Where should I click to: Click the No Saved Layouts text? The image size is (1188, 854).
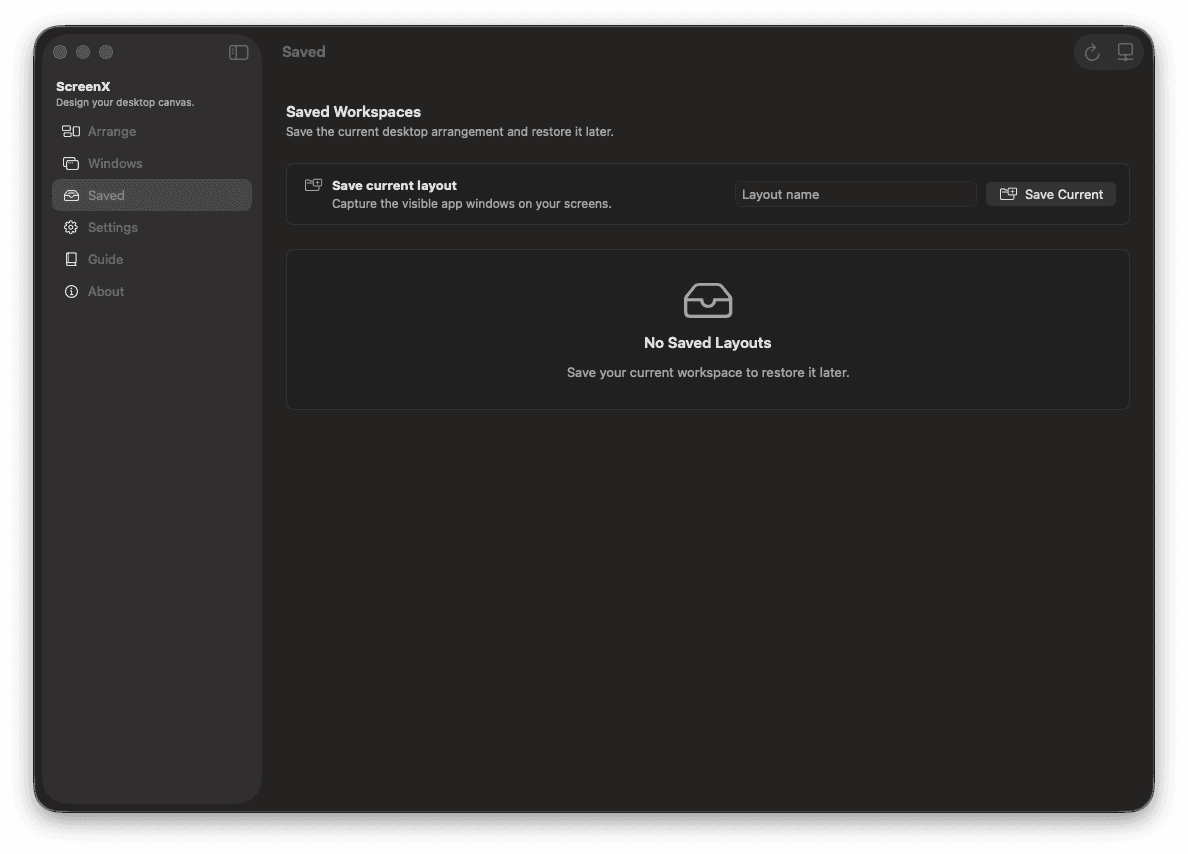708,343
